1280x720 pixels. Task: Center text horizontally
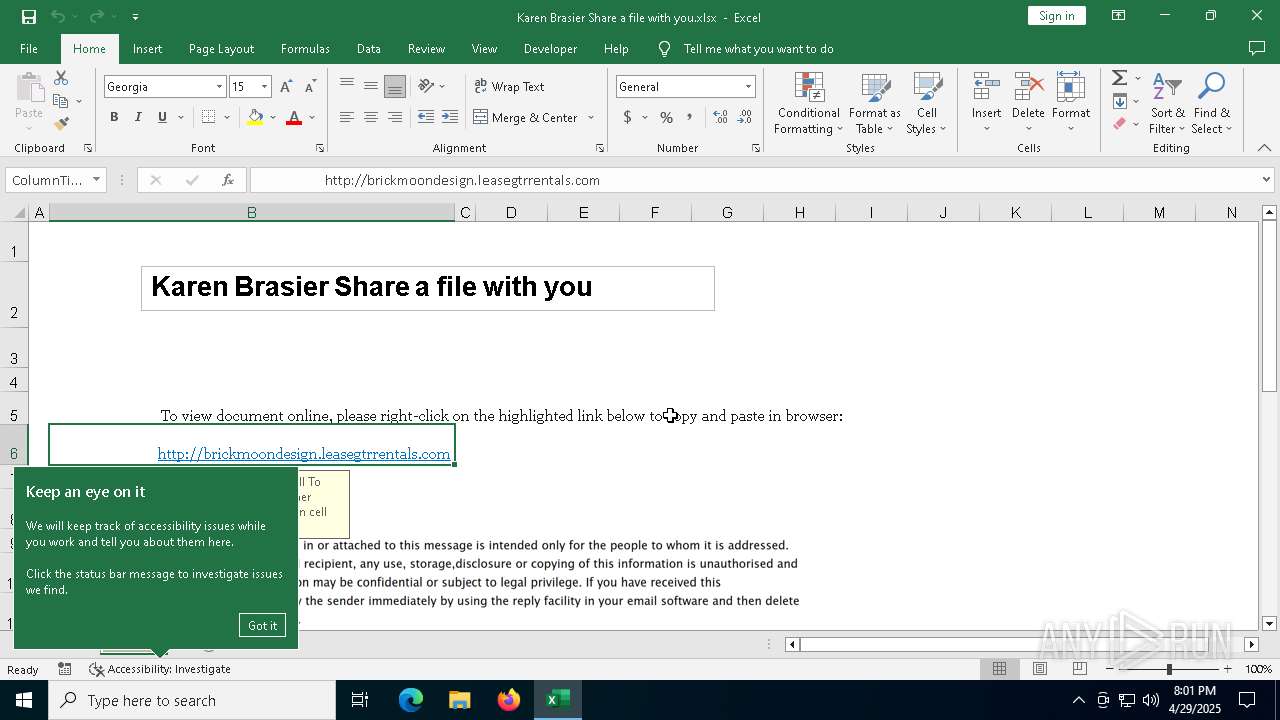pyautogui.click(x=371, y=117)
